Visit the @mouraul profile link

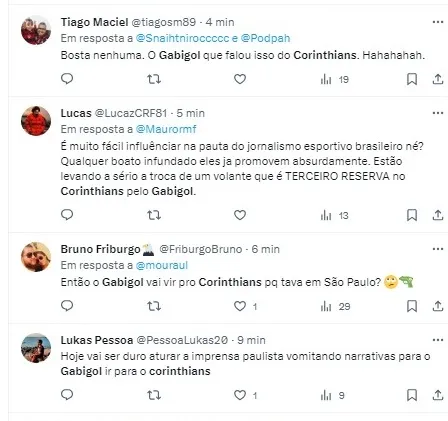click(162, 265)
